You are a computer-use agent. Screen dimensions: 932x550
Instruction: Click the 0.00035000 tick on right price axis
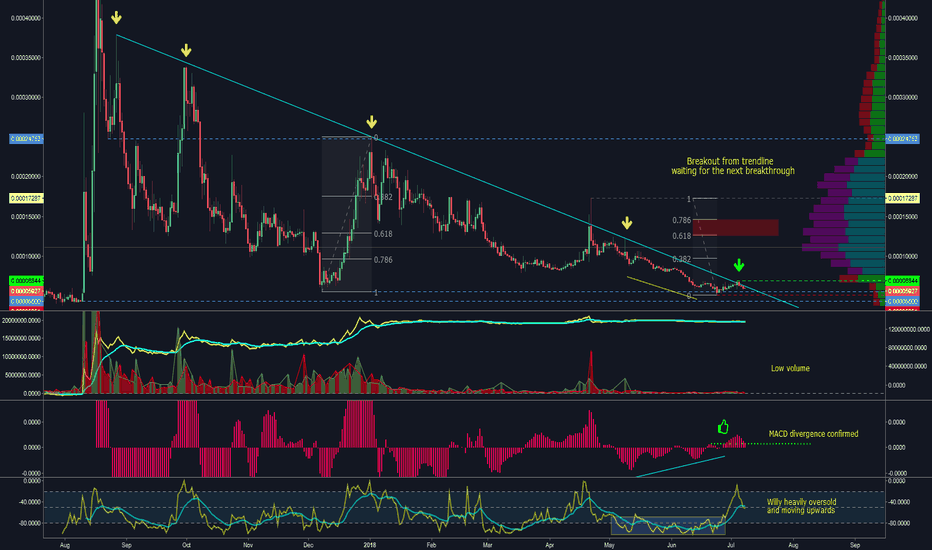pos(902,58)
